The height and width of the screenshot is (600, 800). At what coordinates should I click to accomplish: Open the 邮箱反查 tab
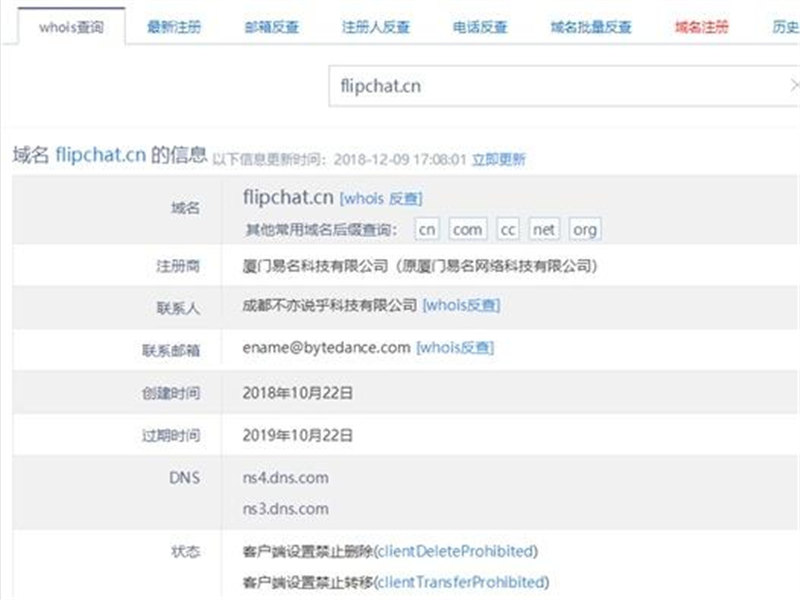[x=271, y=27]
